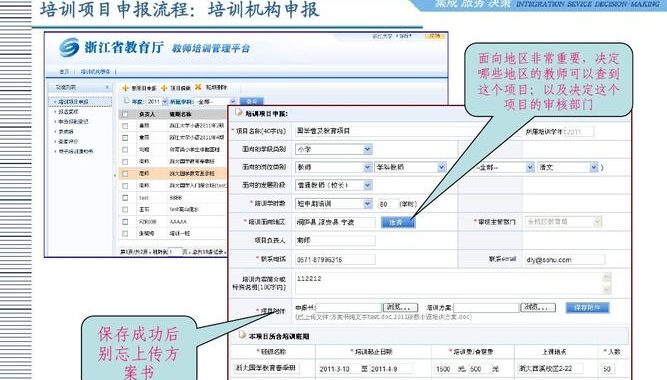Screen dimensions: 667x380
Task: Click the yellow X batch delete icon
Action: tap(198, 87)
